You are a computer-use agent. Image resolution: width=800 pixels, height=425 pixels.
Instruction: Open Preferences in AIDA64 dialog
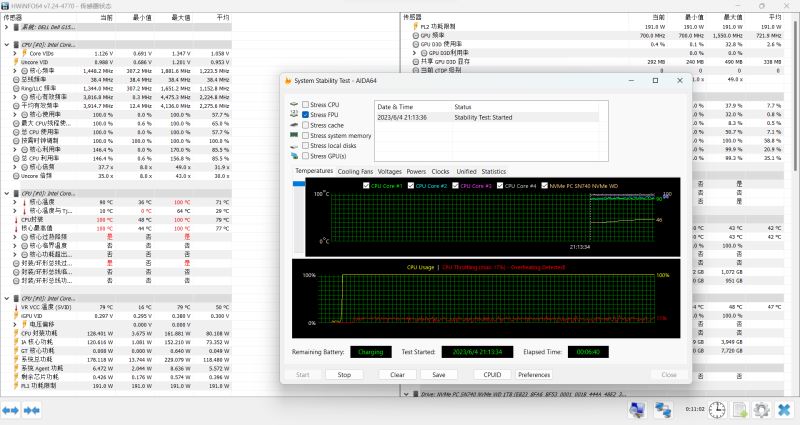534,374
